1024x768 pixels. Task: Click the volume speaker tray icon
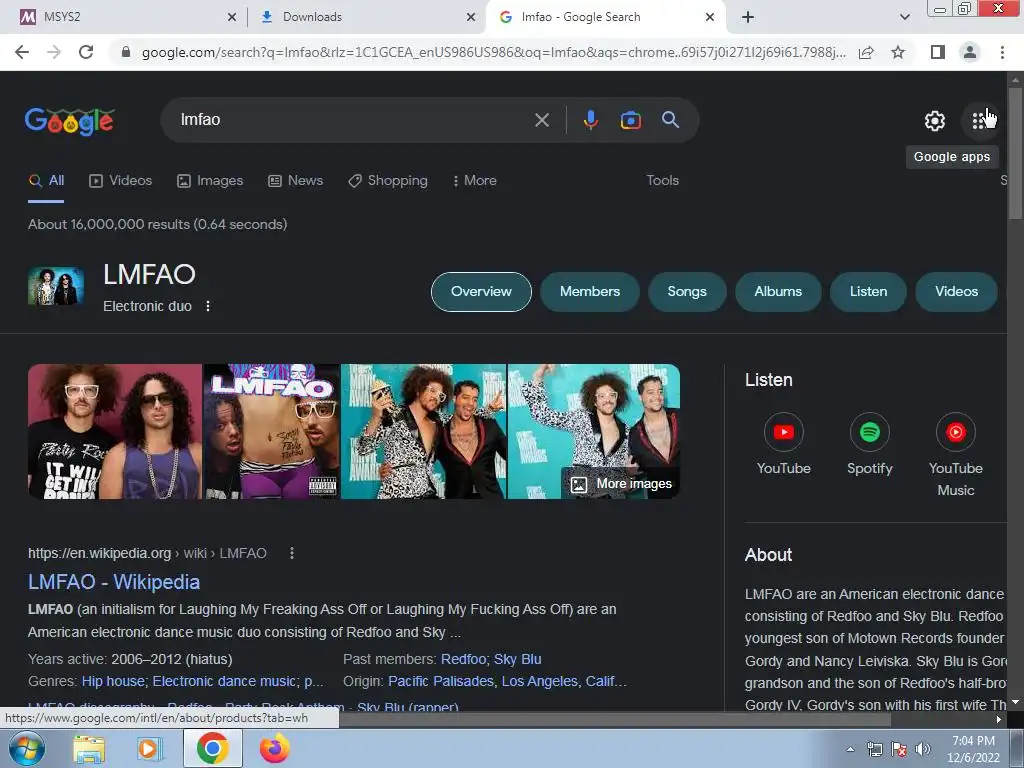click(x=923, y=749)
